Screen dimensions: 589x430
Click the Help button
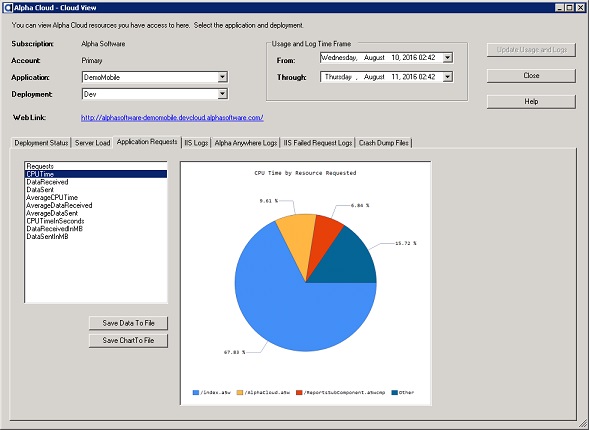[531, 101]
